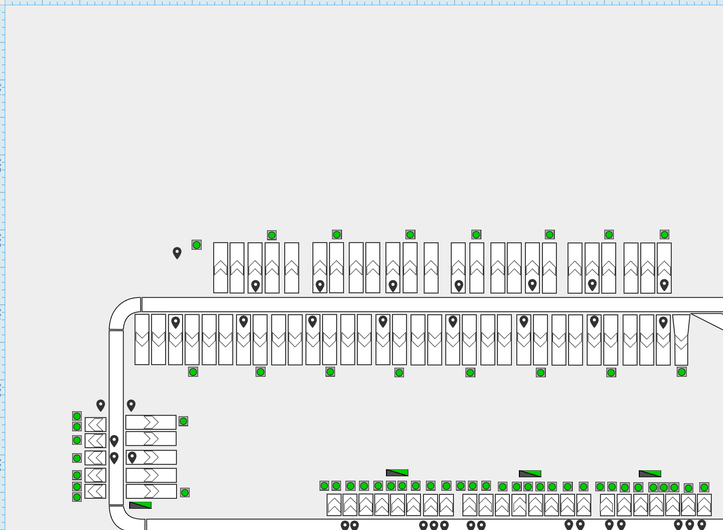The height and width of the screenshot is (530, 723).
Task: Click the green indicator beside the isolated top-left pin
Action: (x=197, y=244)
